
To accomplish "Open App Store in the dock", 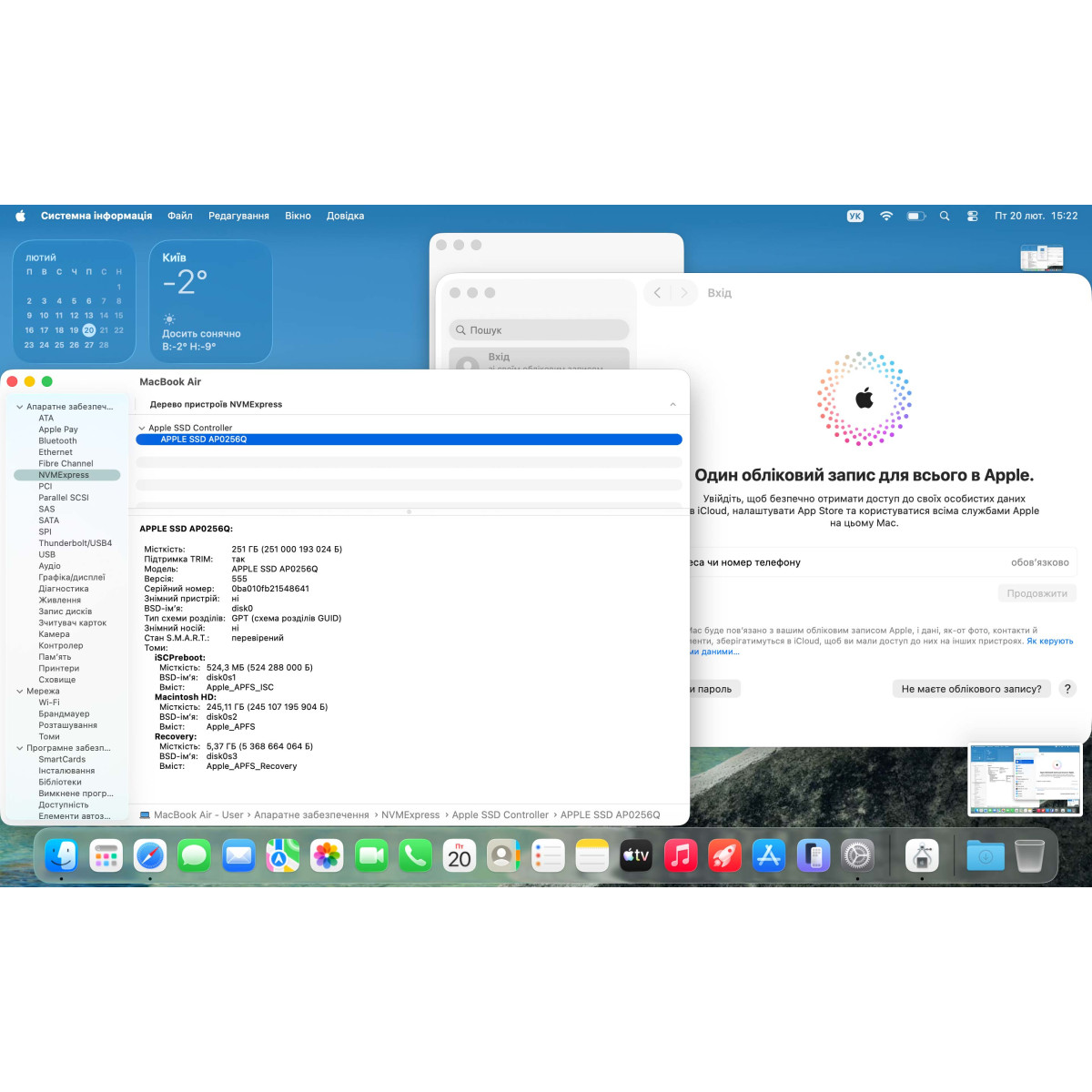I will [769, 855].
